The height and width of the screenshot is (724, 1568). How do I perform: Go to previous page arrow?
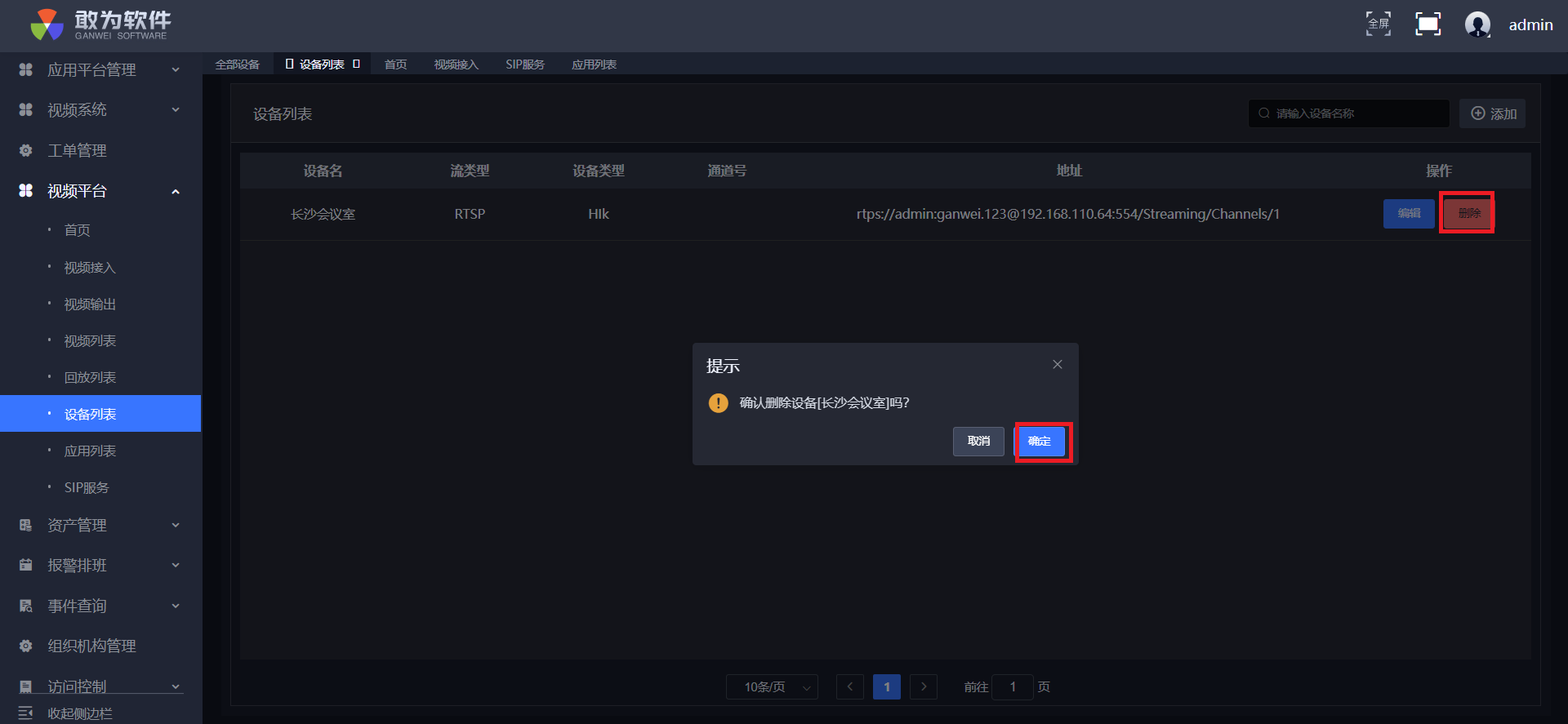(850, 686)
